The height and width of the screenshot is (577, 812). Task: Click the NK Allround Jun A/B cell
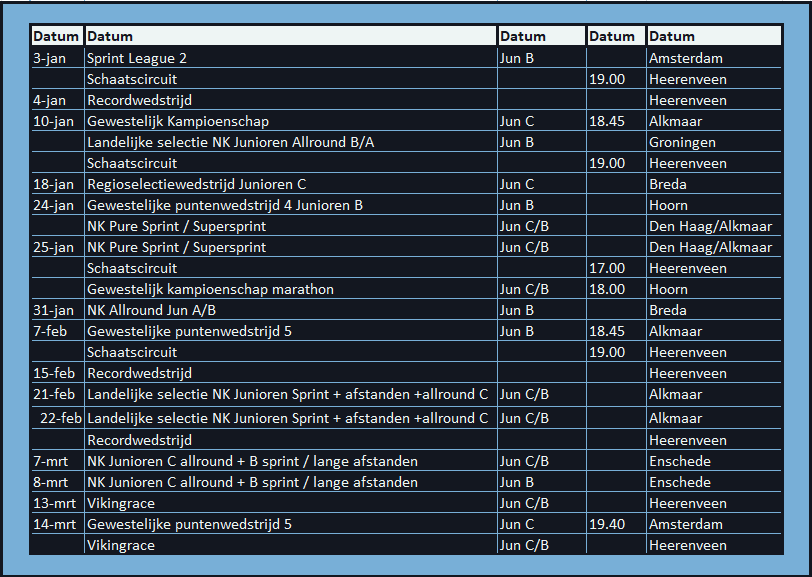[152, 310]
